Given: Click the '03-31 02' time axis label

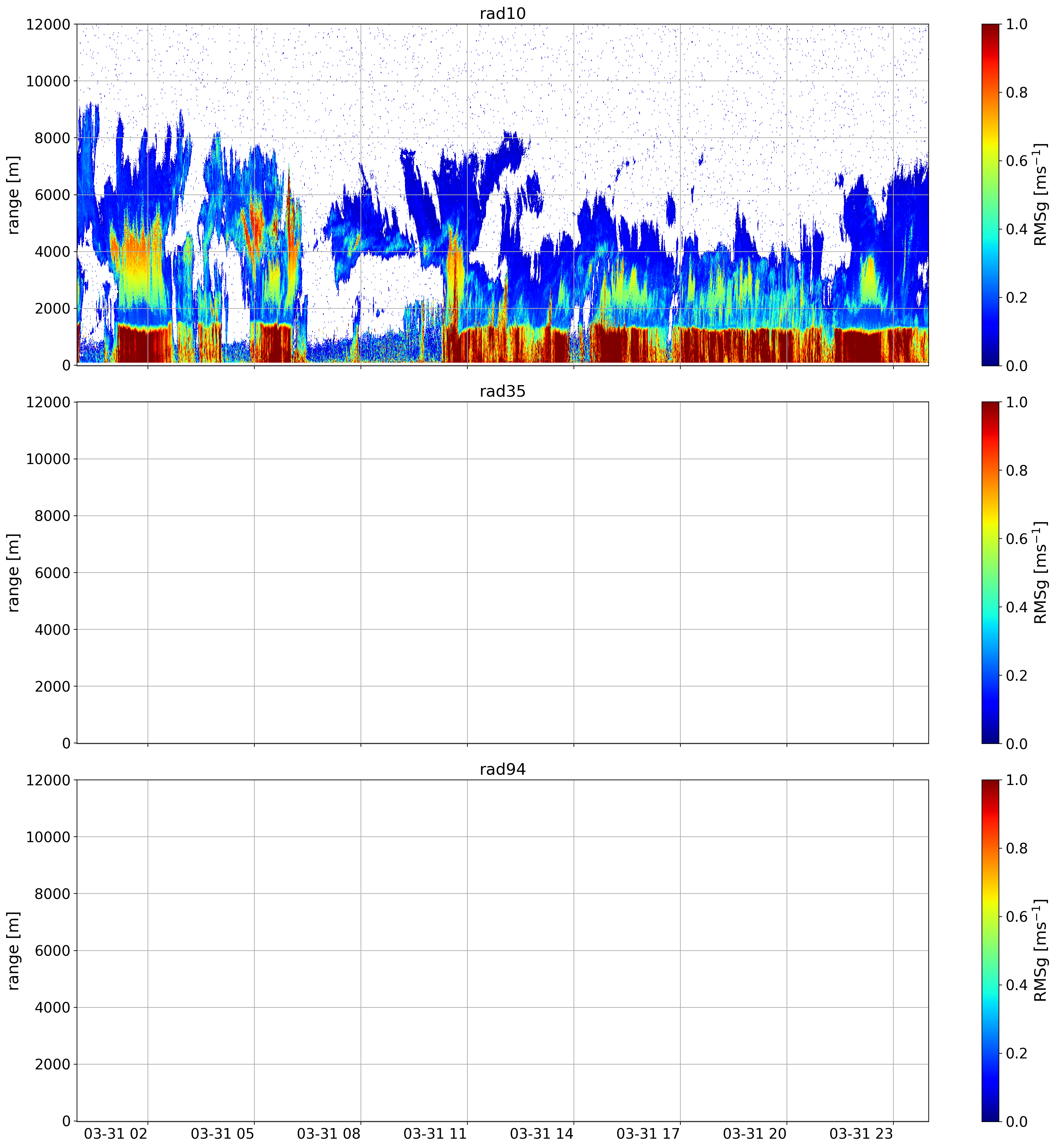Looking at the screenshot, I should click(x=115, y=1134).
